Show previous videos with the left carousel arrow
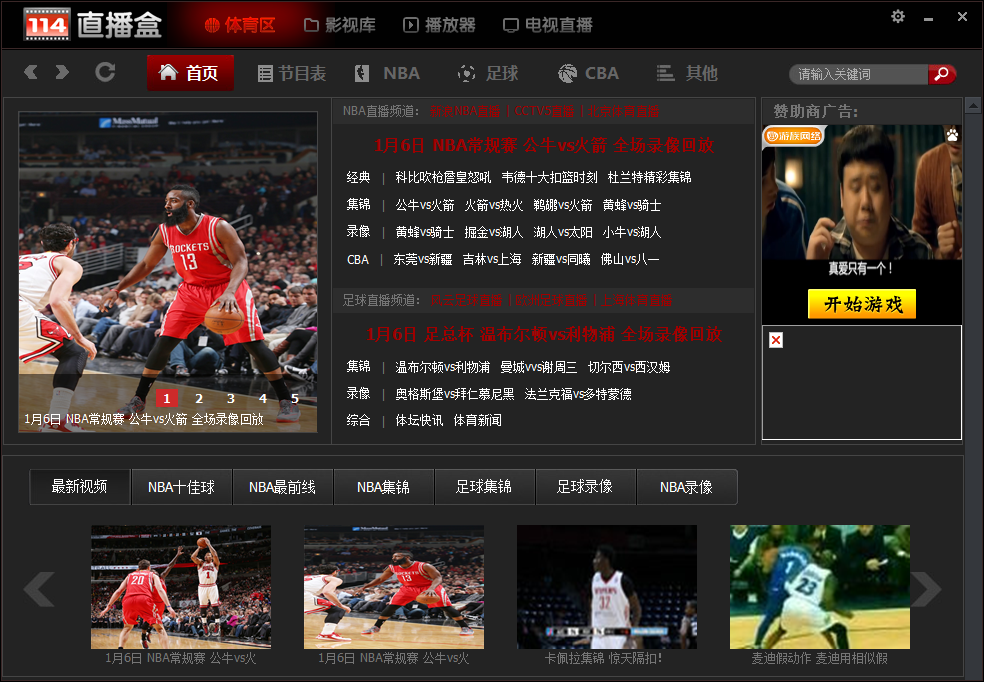The width and height of the screenshot is (984, 682). coord(39,589)
